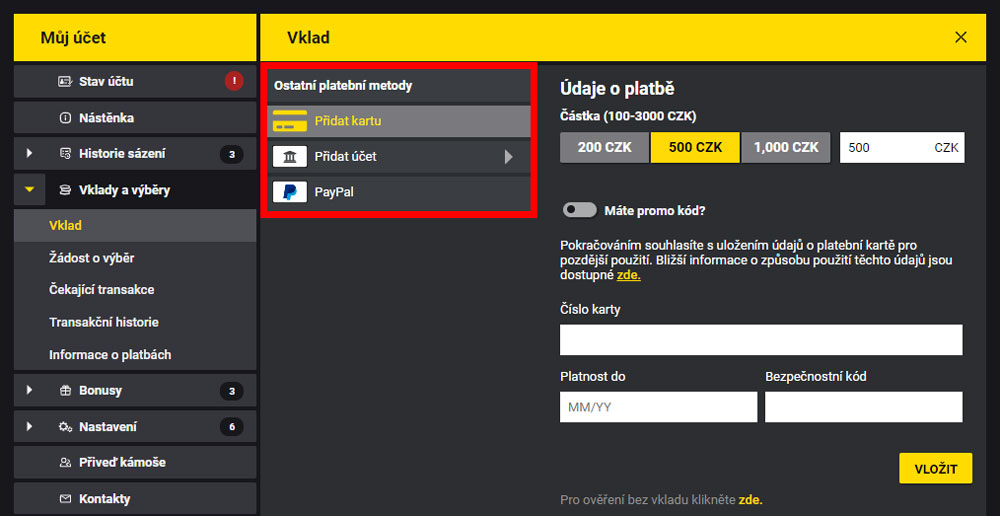Expand the Historie sázení section arrow
The width and height of the screenshot is (1000, 516).
[x=29, y=154]
